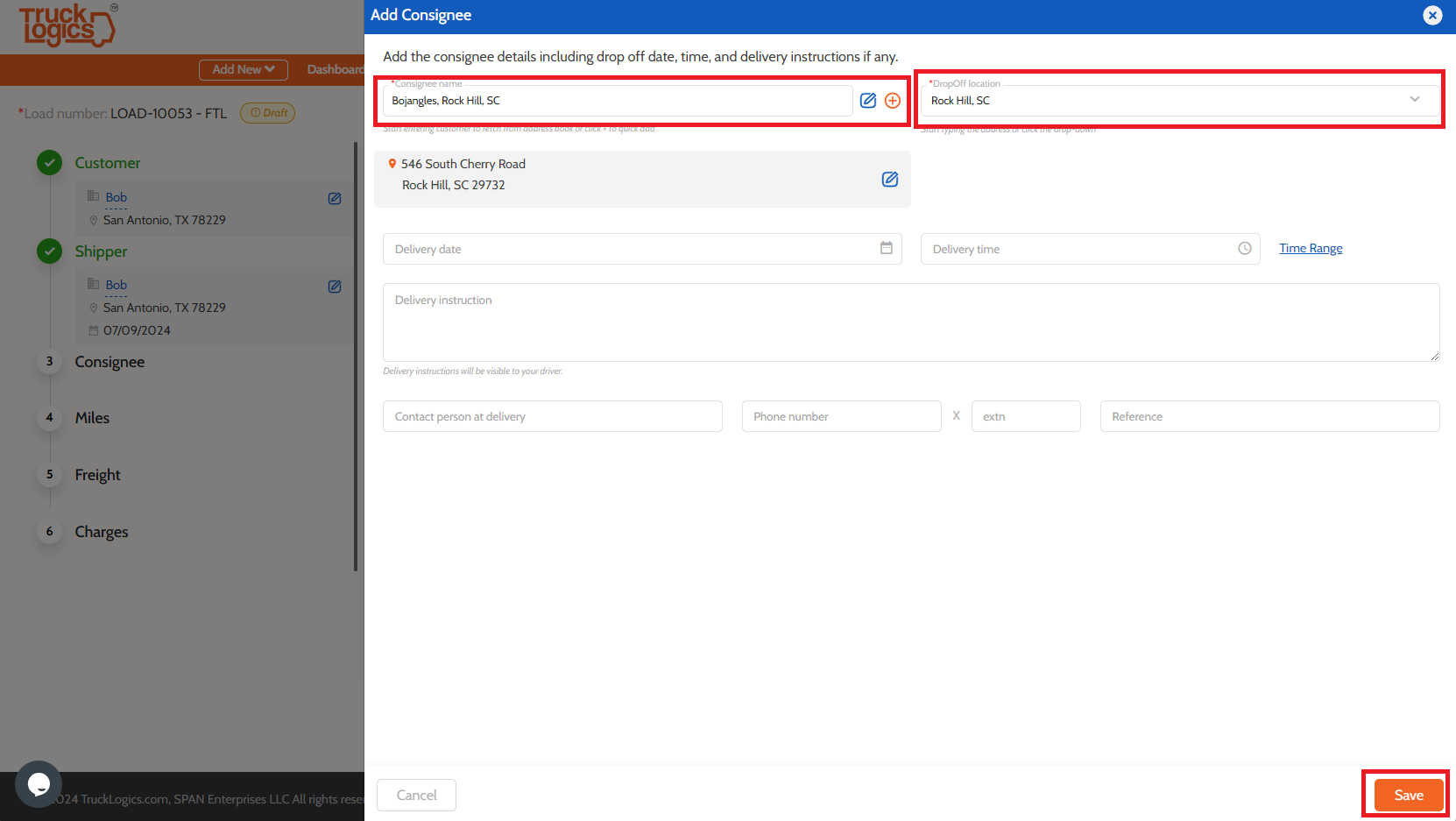Viewport: 1456px width, 821px height.
Task: Click the Phone number field
Action: click(840, 415)
